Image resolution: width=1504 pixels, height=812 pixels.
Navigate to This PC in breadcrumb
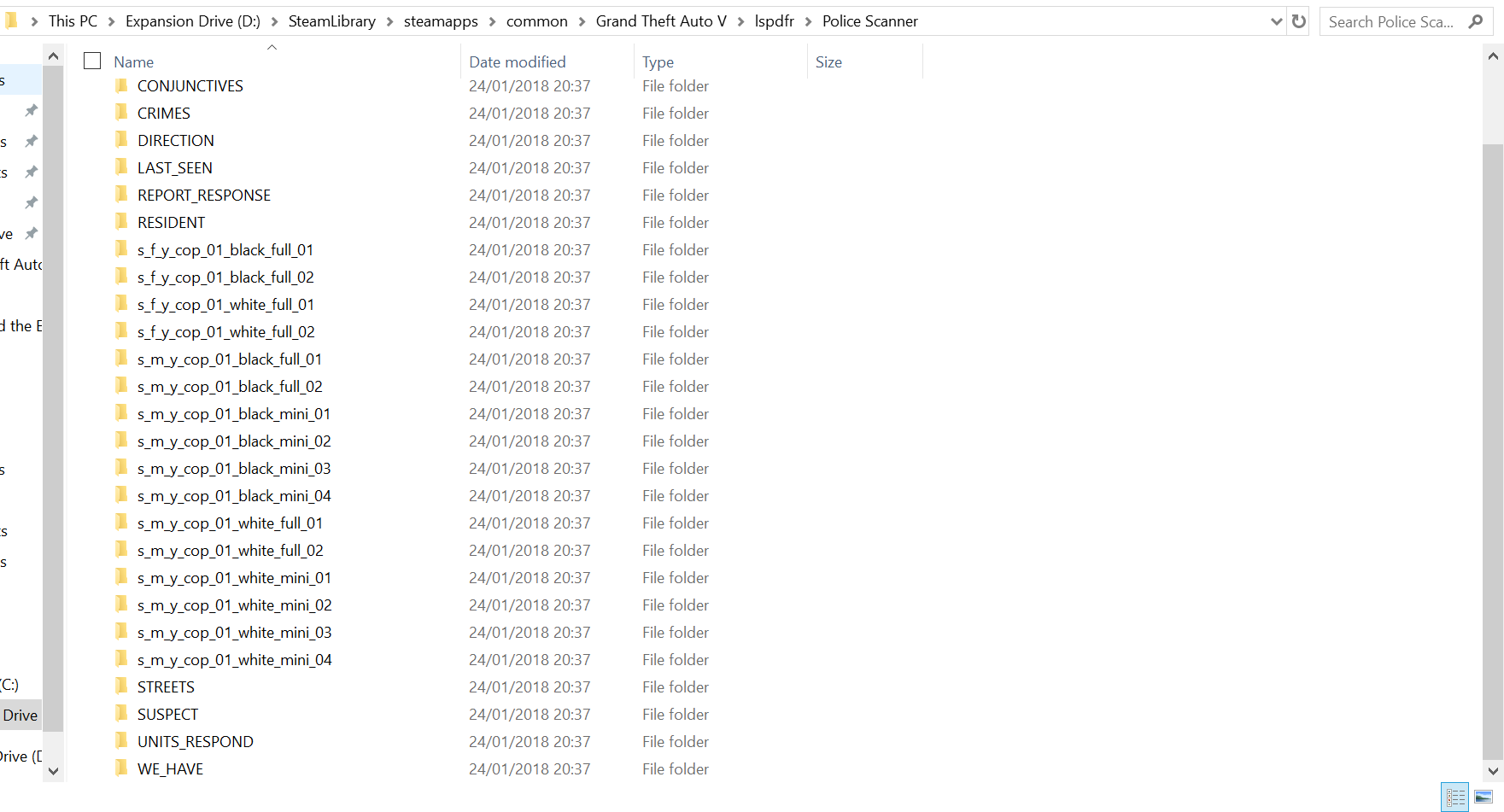tap(73, 21)
